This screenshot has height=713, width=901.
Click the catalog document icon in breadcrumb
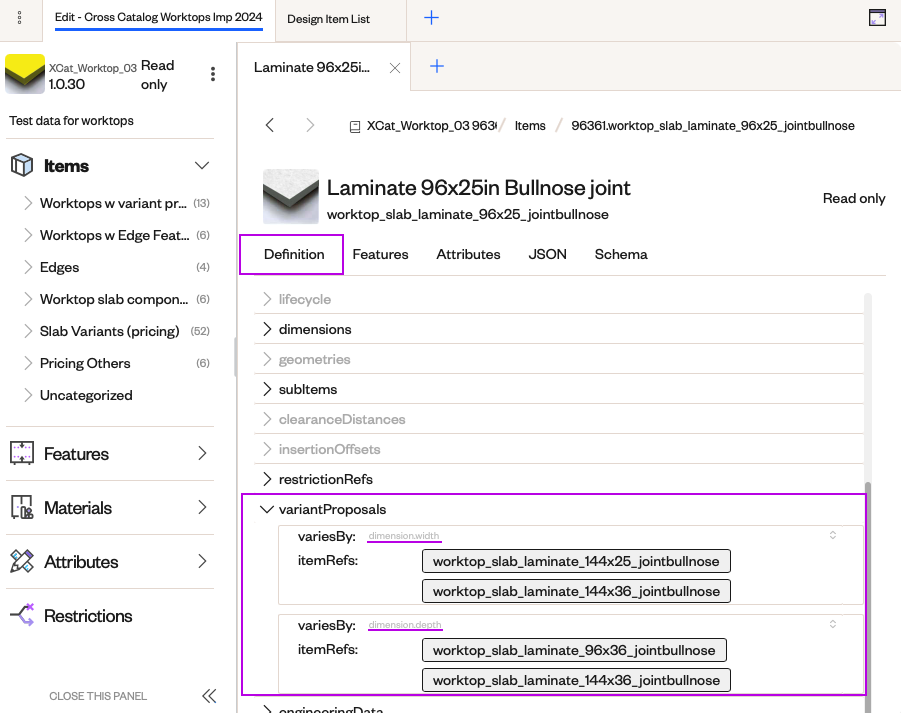pos(355,126)
